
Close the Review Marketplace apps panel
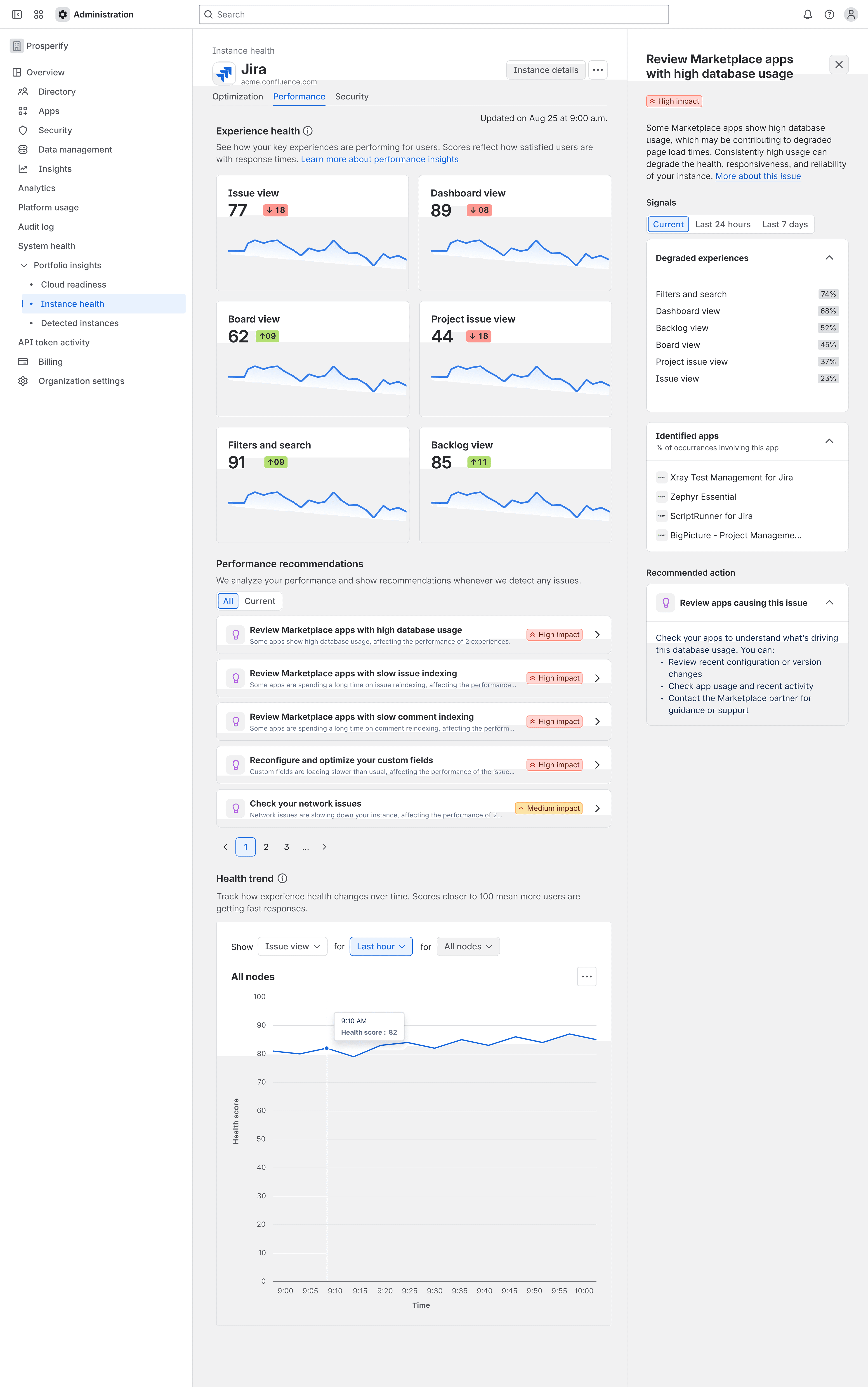pyautogui.click(x=839, y=64)
